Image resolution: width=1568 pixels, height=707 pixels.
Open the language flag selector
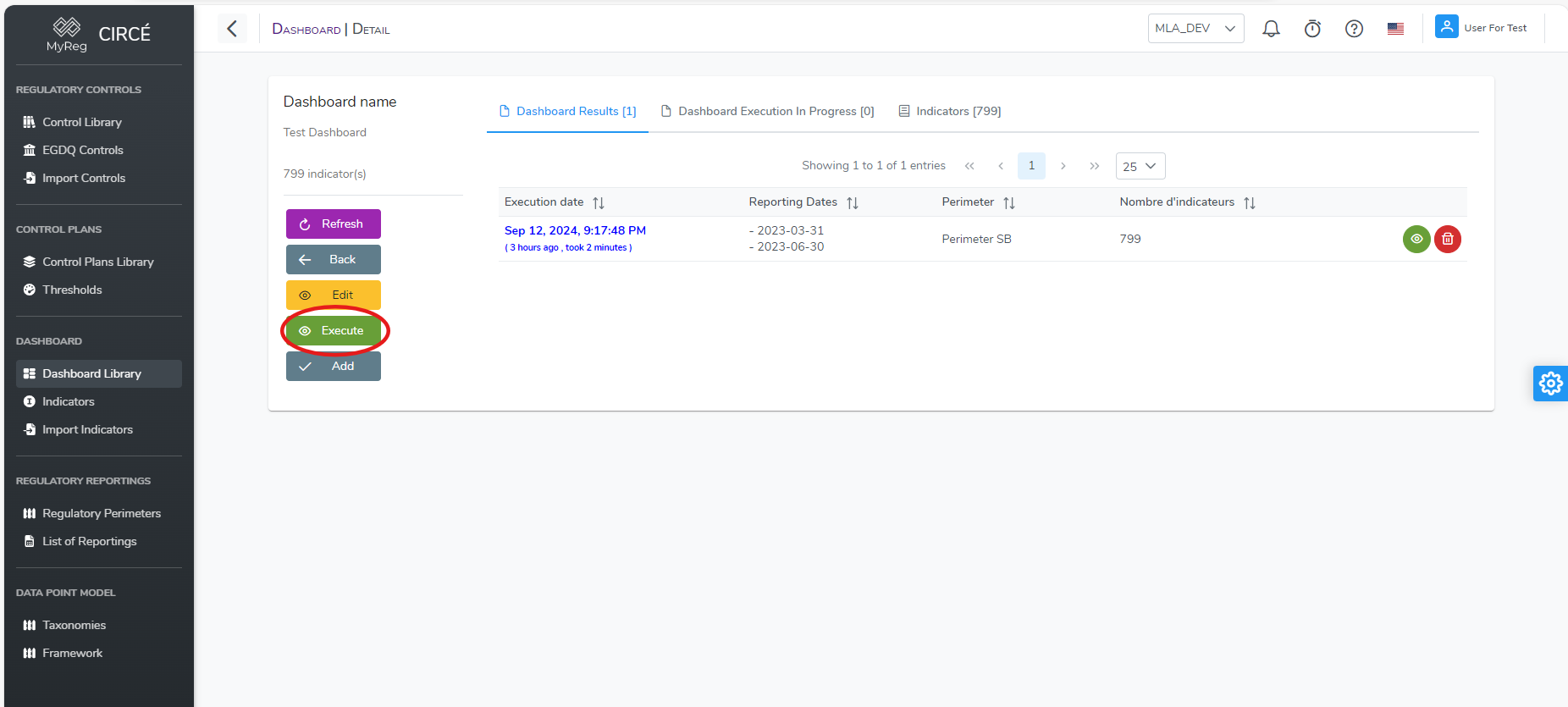(1395, 29)
